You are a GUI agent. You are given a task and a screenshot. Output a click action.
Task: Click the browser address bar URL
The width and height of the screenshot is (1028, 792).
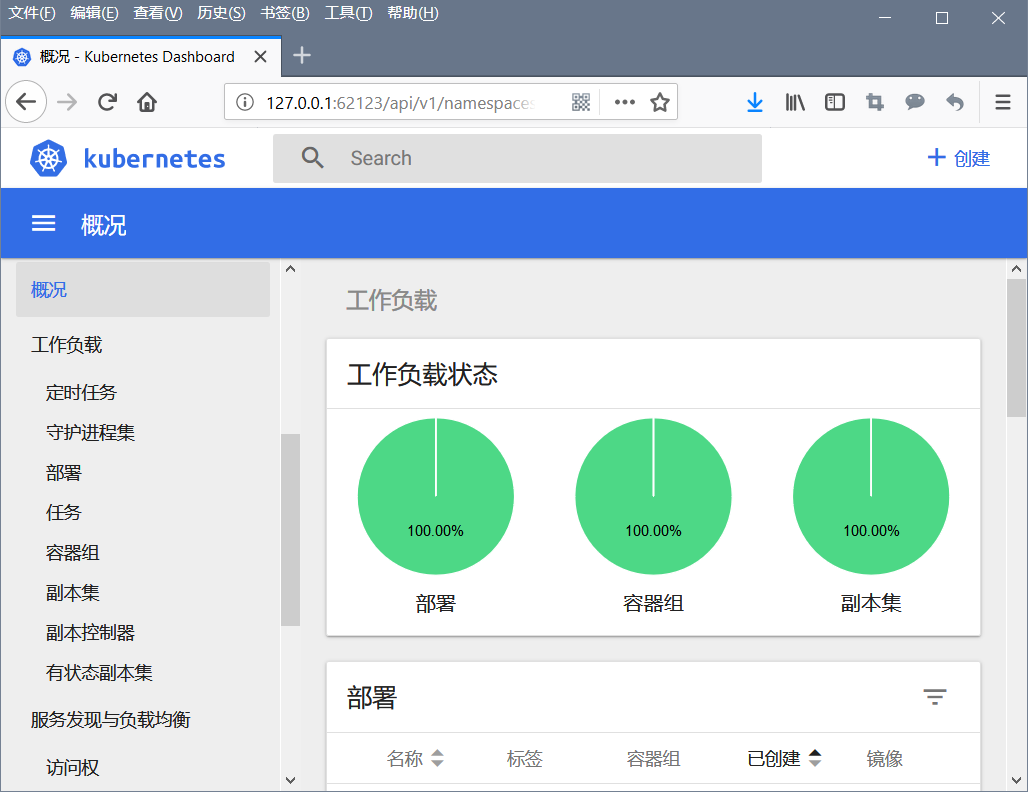pyautogui.click(x=400, y=102)
